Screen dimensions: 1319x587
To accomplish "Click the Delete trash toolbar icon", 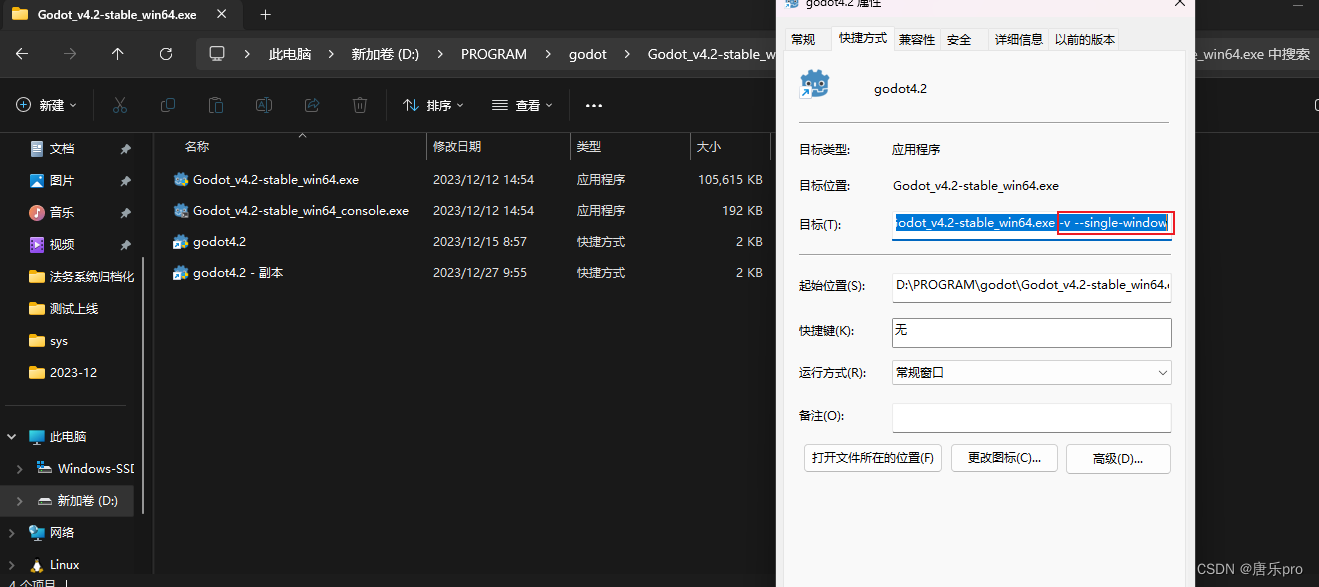I will (360, 105).
